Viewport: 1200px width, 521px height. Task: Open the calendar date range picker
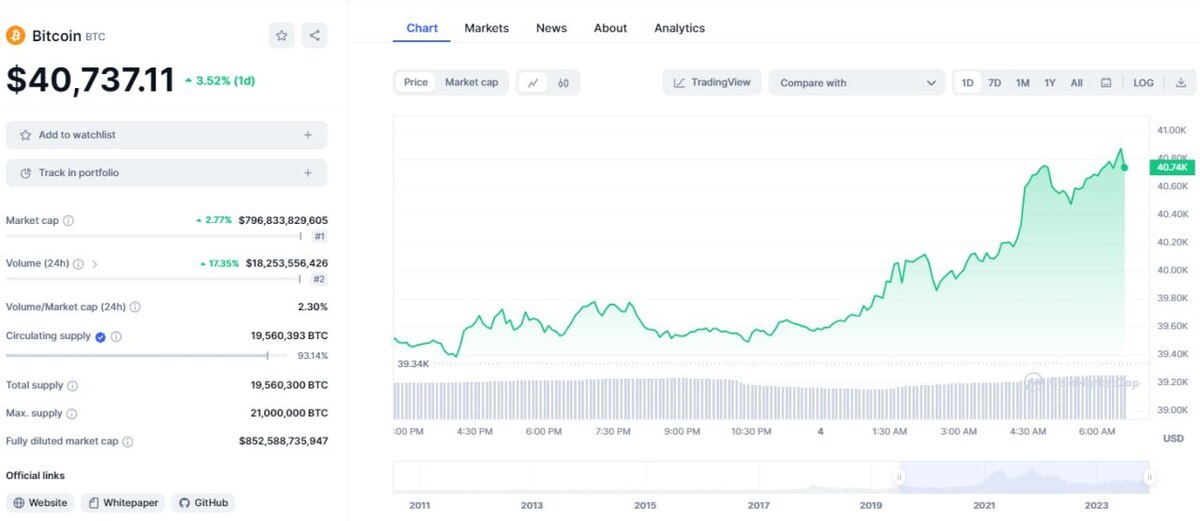point(1106,83)
